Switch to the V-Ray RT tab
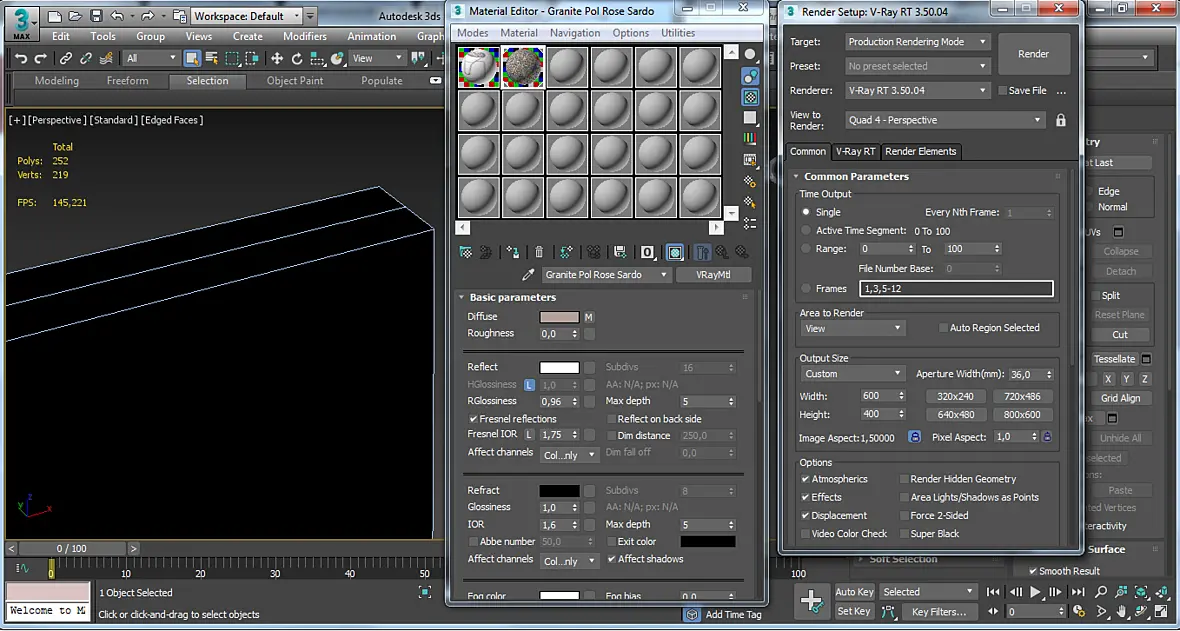This screenshot has height=631, width=1180. 856,151
